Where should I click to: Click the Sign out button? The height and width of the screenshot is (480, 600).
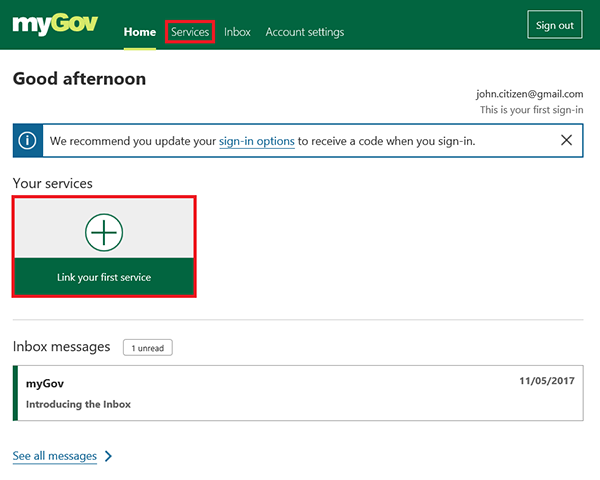(555, 25)
